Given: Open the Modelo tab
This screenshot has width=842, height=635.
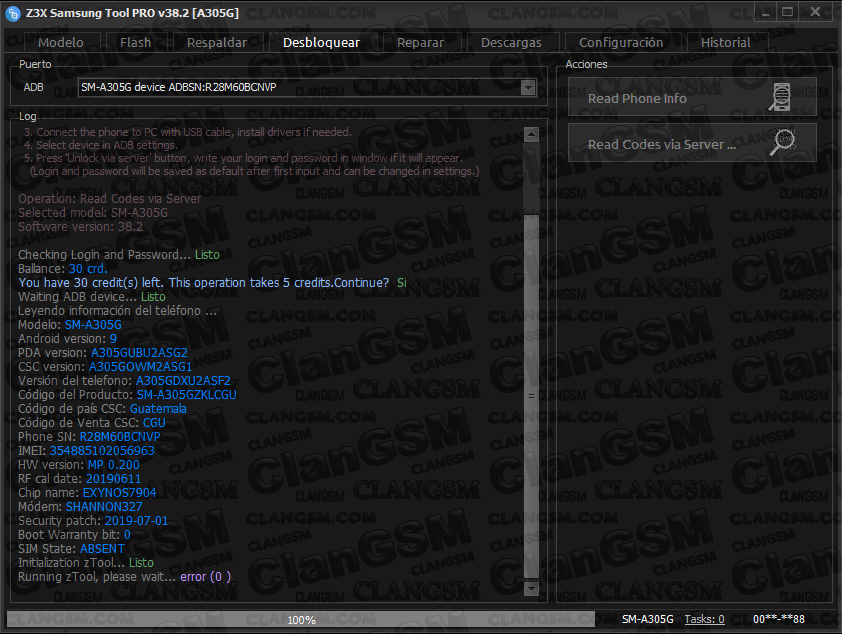Looking at the screenshot, I should pos(61,42).
